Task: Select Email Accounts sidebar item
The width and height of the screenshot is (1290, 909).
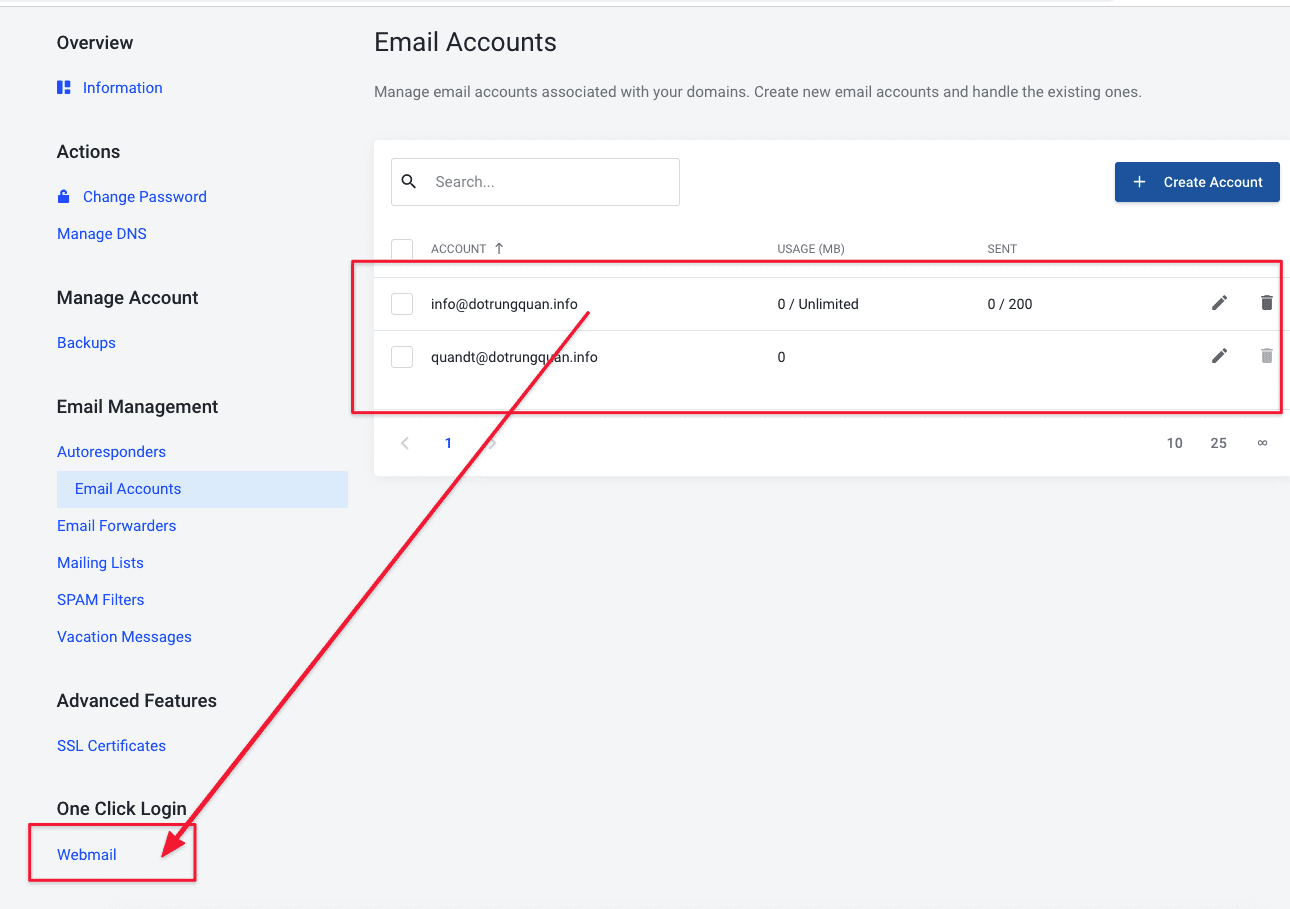Action: (x=128, y=489)
